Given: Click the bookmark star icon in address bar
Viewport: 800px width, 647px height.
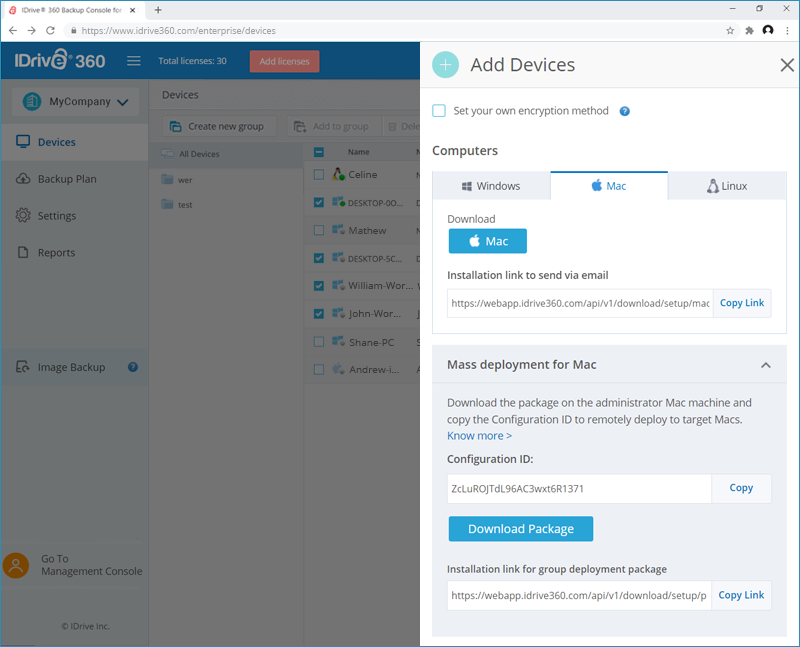Looking at the screenshot, I should click(730, 31).
